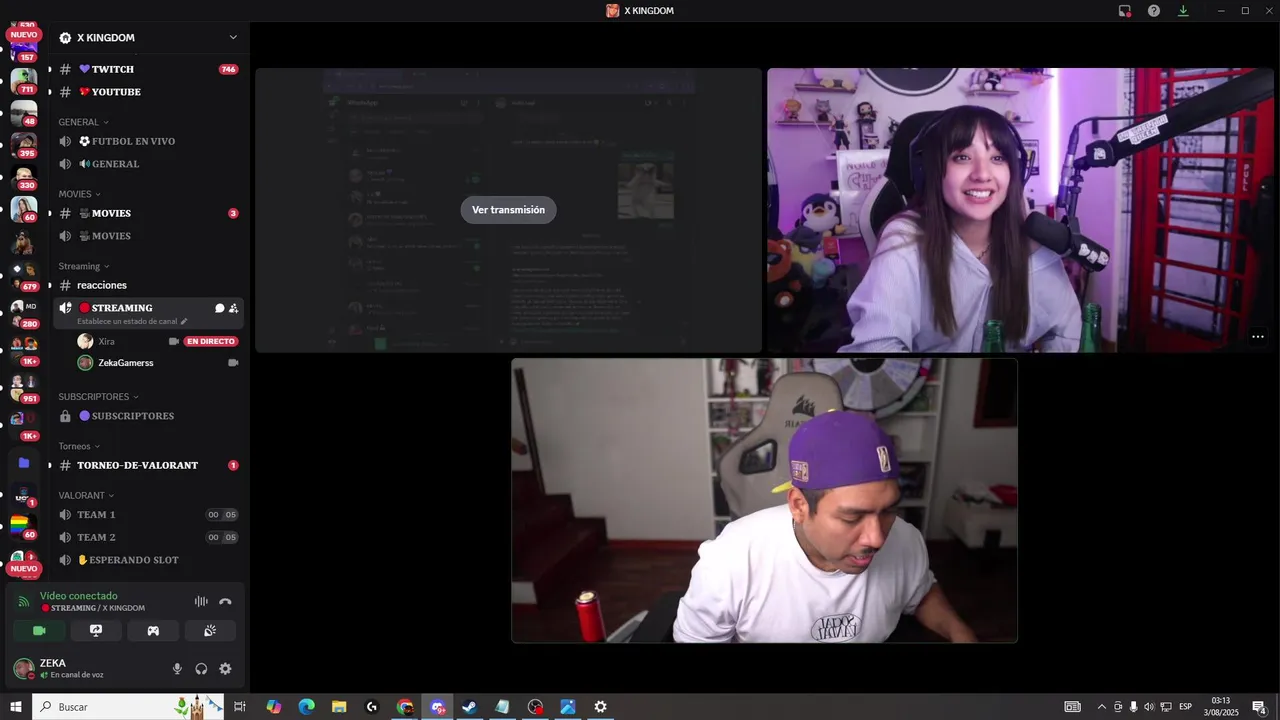Toggle noise suppression waveform icon
The height and width of the screenshot is (720, 1280).
201,601
